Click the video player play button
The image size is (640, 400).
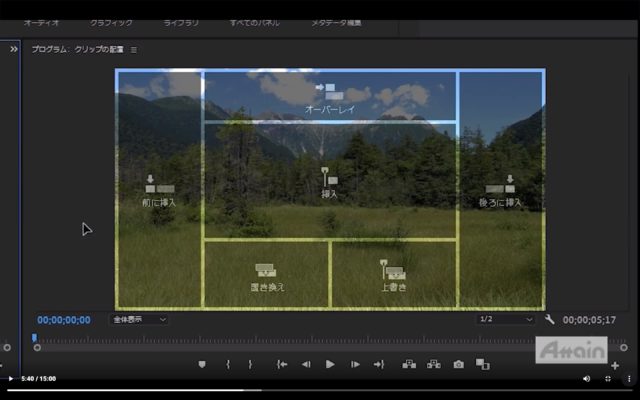pos(11,379)
